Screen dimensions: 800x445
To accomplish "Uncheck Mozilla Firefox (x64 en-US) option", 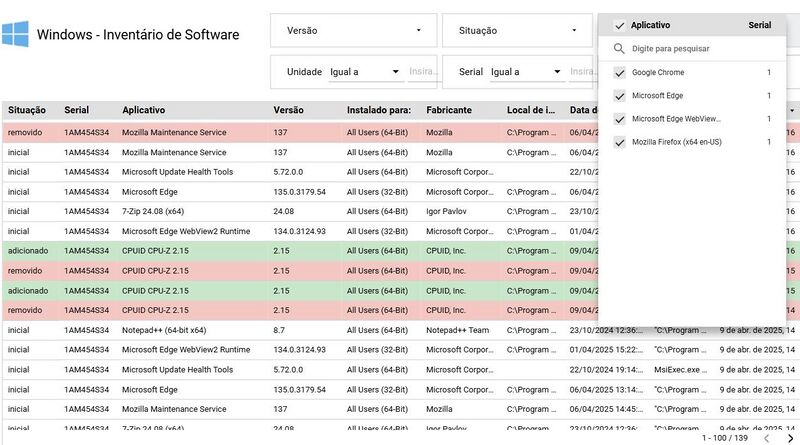I will coord(620,142).
